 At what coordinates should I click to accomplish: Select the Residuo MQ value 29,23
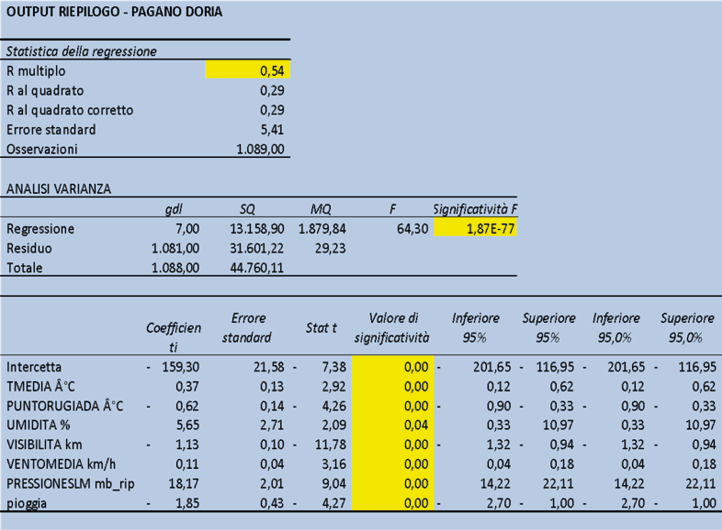(x=330, y=249)
